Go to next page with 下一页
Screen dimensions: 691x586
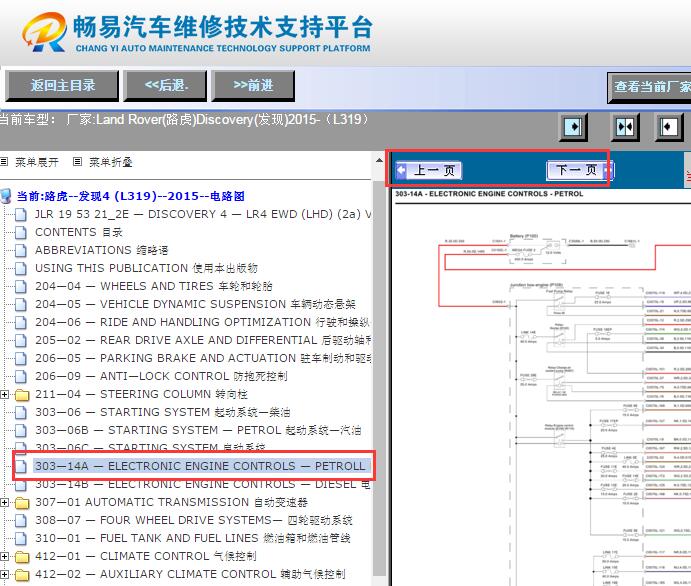pyautogui.click(x=579, y=170)
